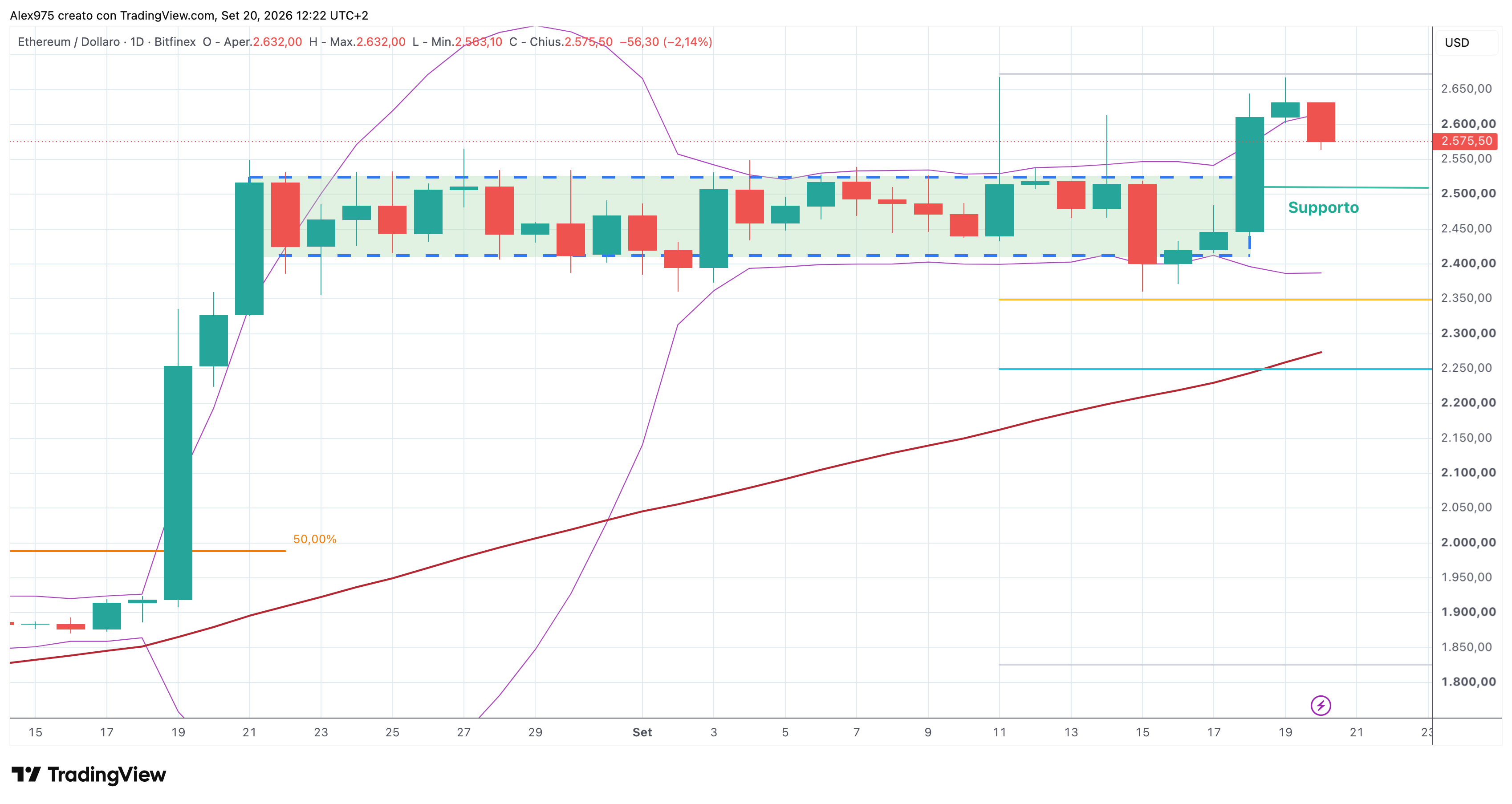1512x804 pixels.
Task: Click the latest red candle on September 20
Action: coord(1321,122)
